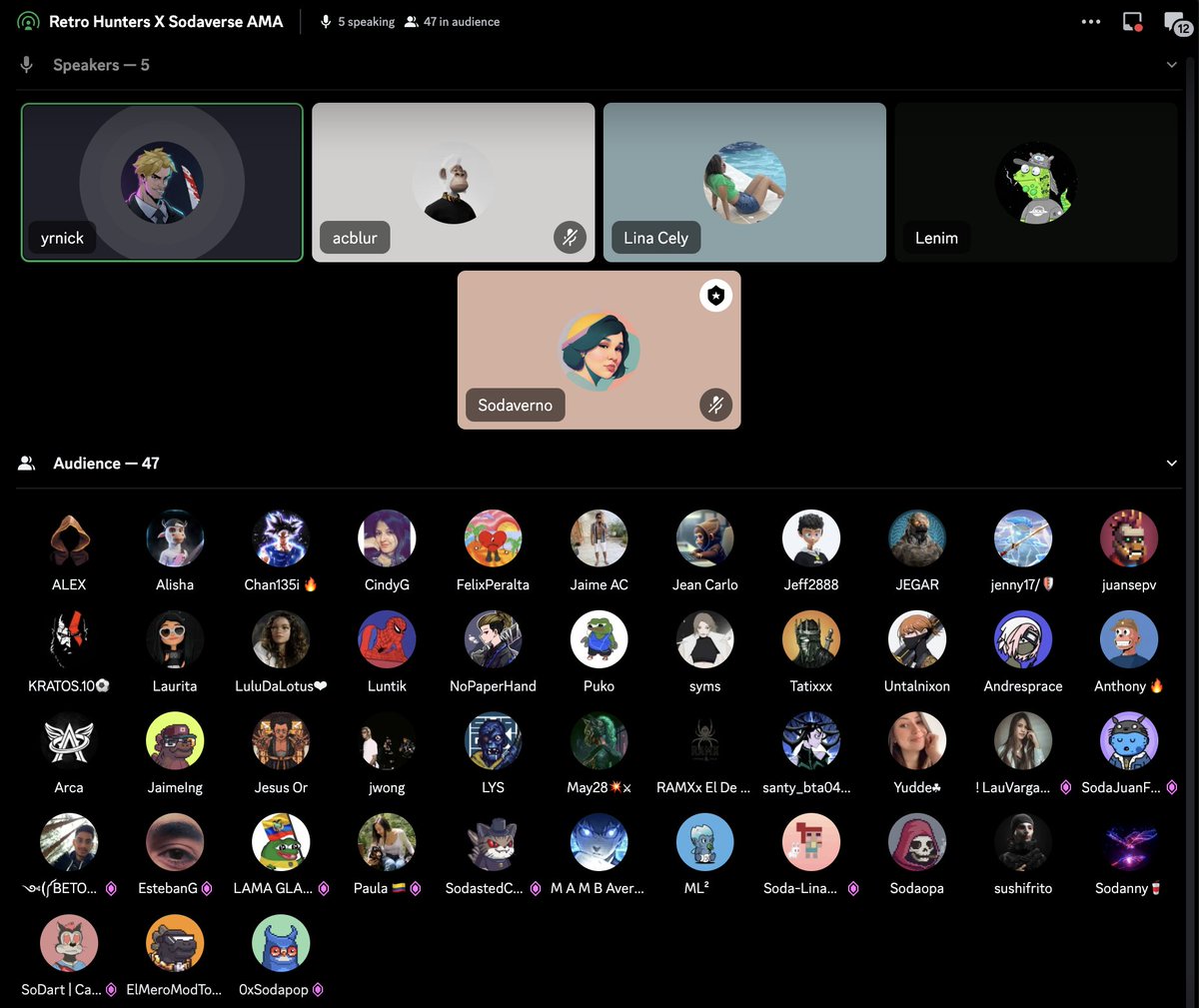
Task: Open RAMXx El De's avatar
Action: (x=704, y=740)
